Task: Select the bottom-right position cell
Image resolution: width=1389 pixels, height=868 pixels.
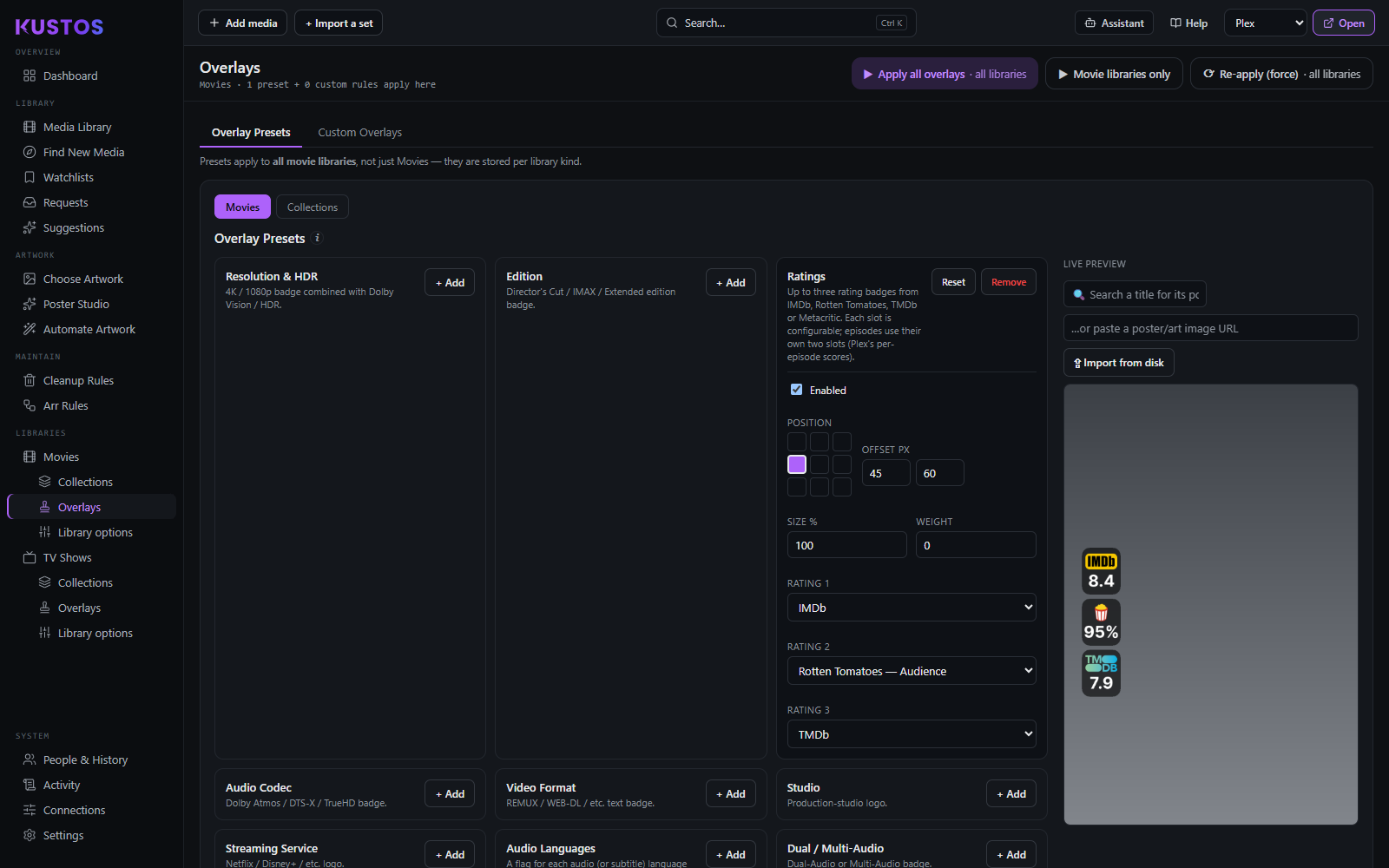Action: click(842, 487)
